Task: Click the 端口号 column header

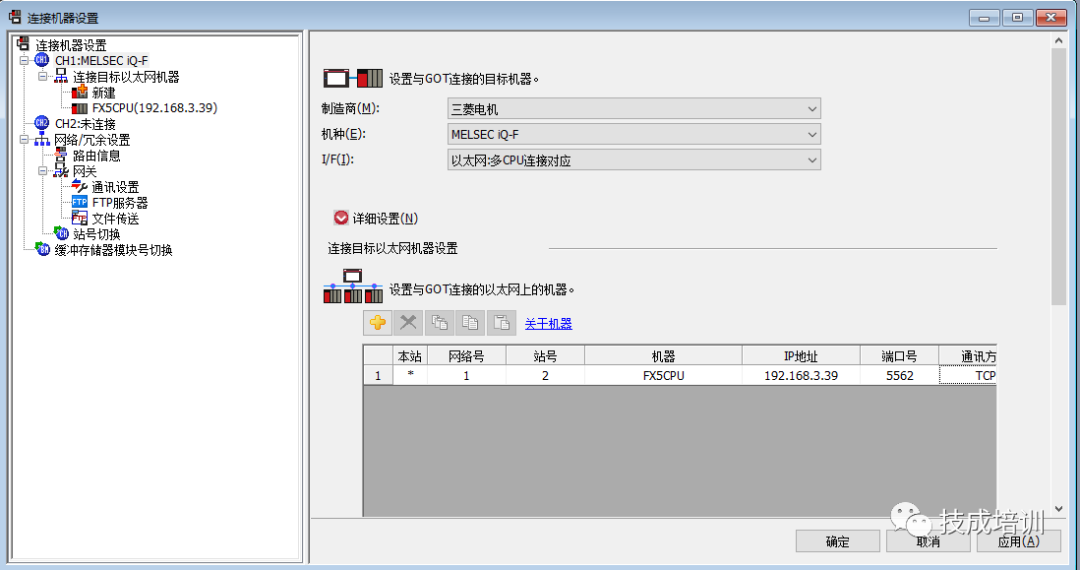Action: 899,356
